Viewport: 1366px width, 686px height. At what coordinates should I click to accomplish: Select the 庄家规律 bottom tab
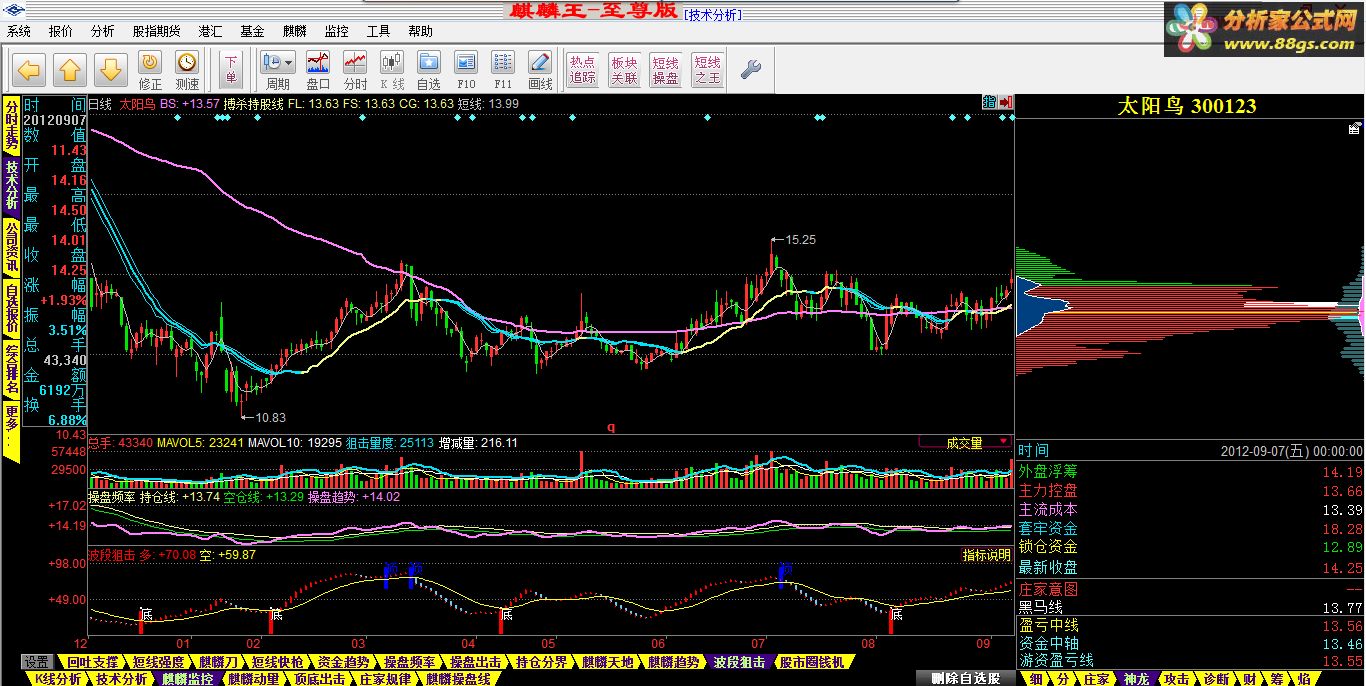385,678
